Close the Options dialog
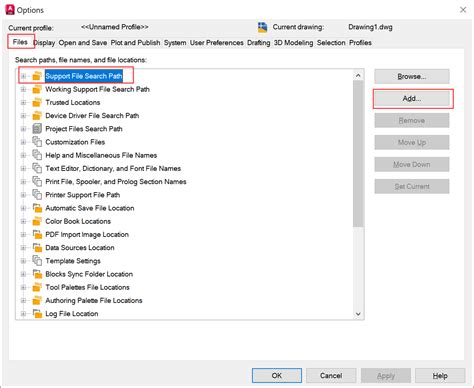The image size is (474, 388). click(x=463, y=10)
